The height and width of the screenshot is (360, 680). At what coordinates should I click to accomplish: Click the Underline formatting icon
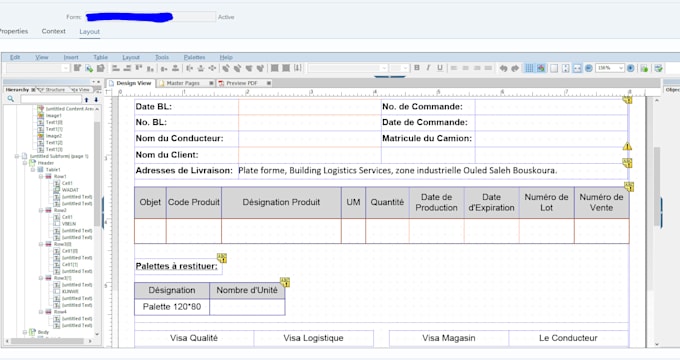440,68
